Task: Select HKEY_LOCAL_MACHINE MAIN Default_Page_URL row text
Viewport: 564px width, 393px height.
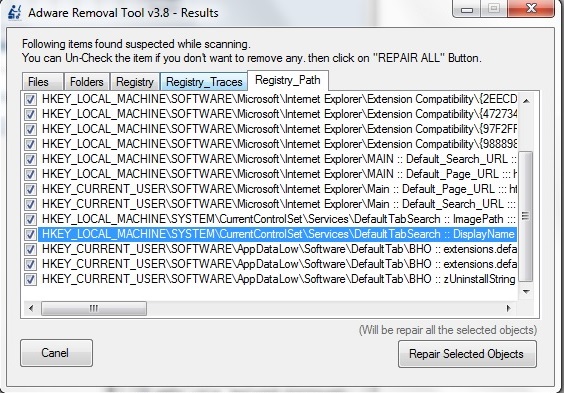Action: point(279,174)
